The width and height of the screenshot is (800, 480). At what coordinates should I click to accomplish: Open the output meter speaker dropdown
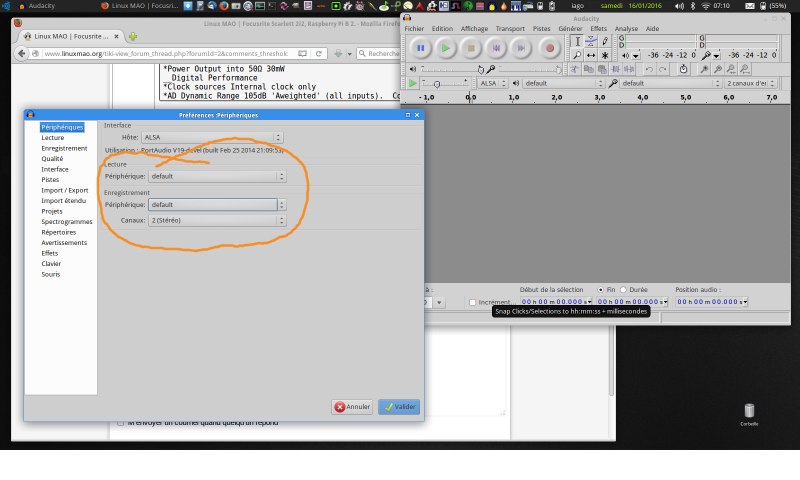[636, 55]
